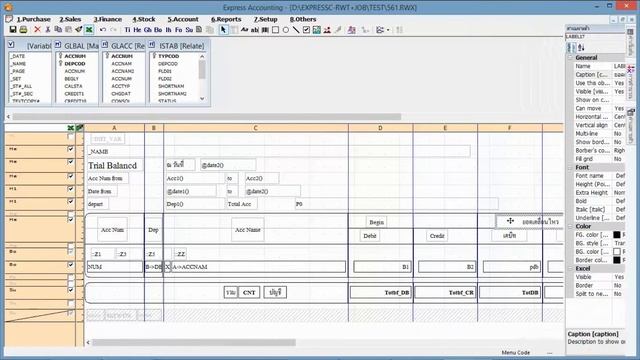
Task: Collapse the General properties section
Action: point(570,58)
